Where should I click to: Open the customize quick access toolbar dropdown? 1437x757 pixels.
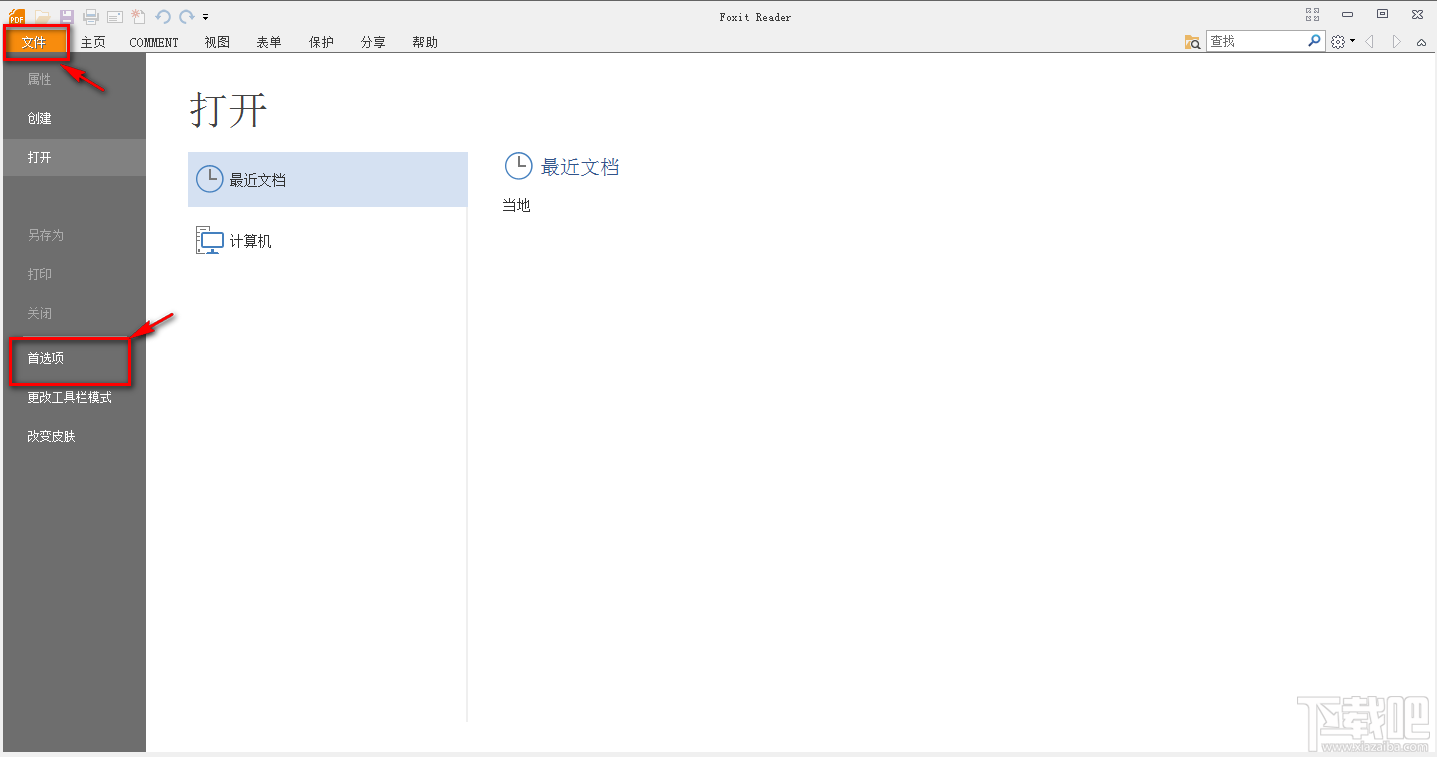click(x=205, y=17)
